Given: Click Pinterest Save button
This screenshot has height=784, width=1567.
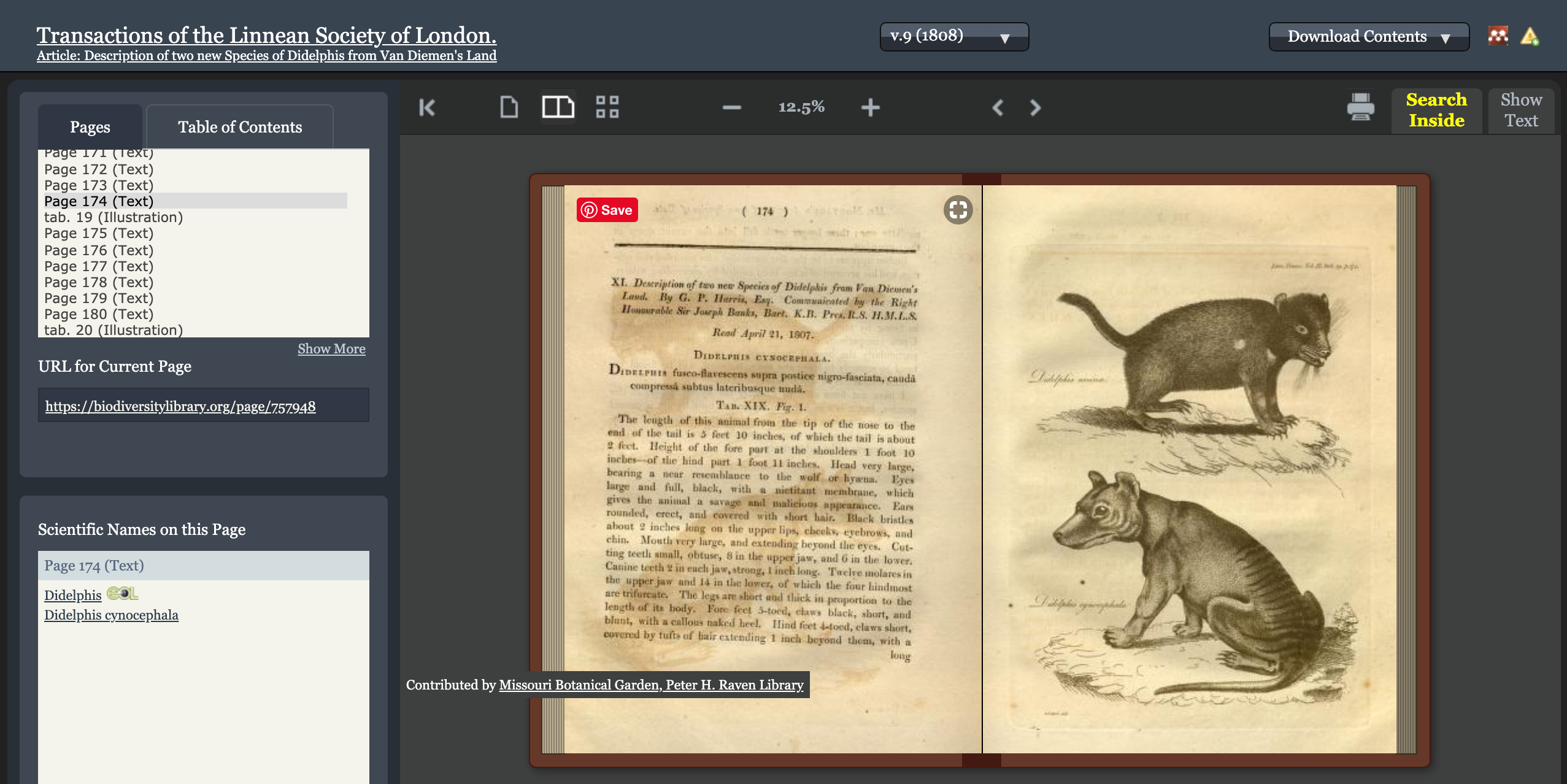Looking at the screenshot, I should coord(607,210).
